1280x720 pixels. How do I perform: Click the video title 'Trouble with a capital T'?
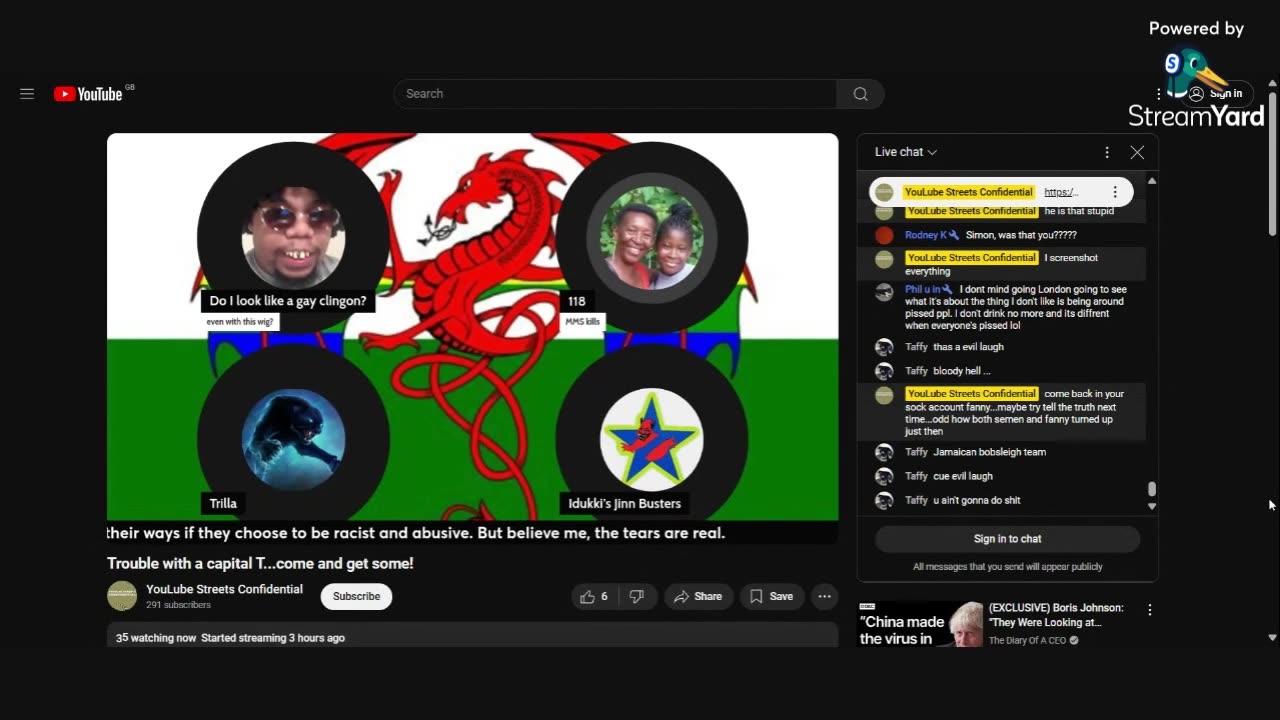pos(260,563)
